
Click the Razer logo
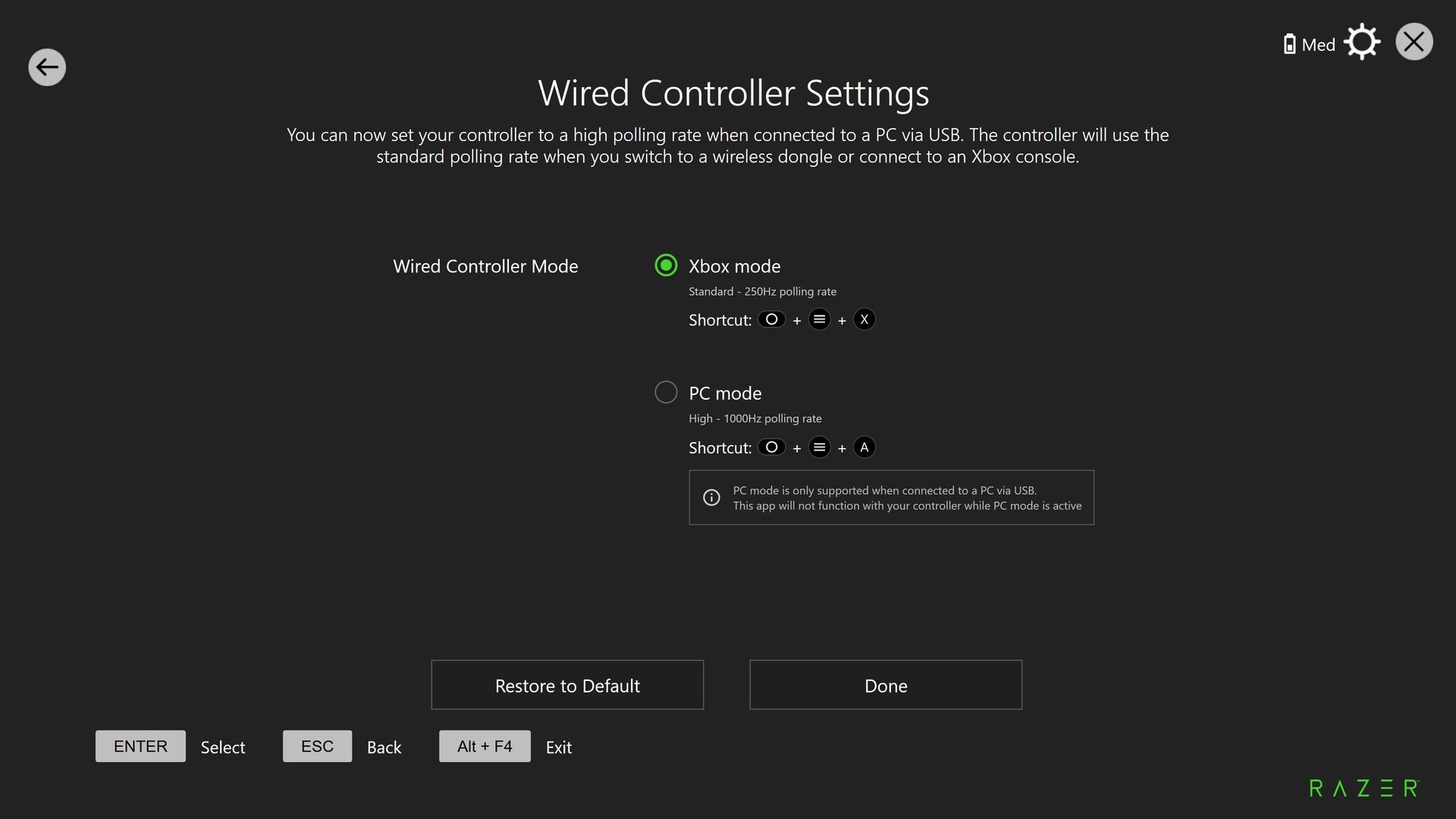pyautogui.click(x=1363, y=789)
